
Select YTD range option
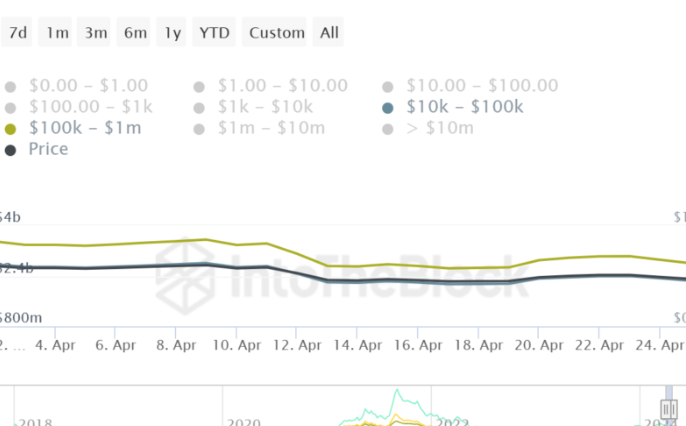click(x=214, y=33)
